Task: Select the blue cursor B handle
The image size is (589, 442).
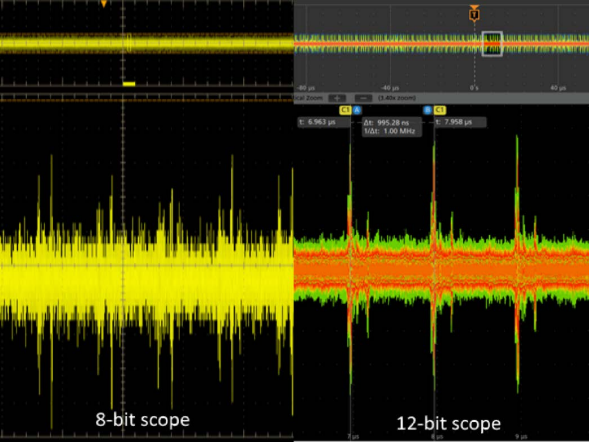Action: (x=427, y=110)
